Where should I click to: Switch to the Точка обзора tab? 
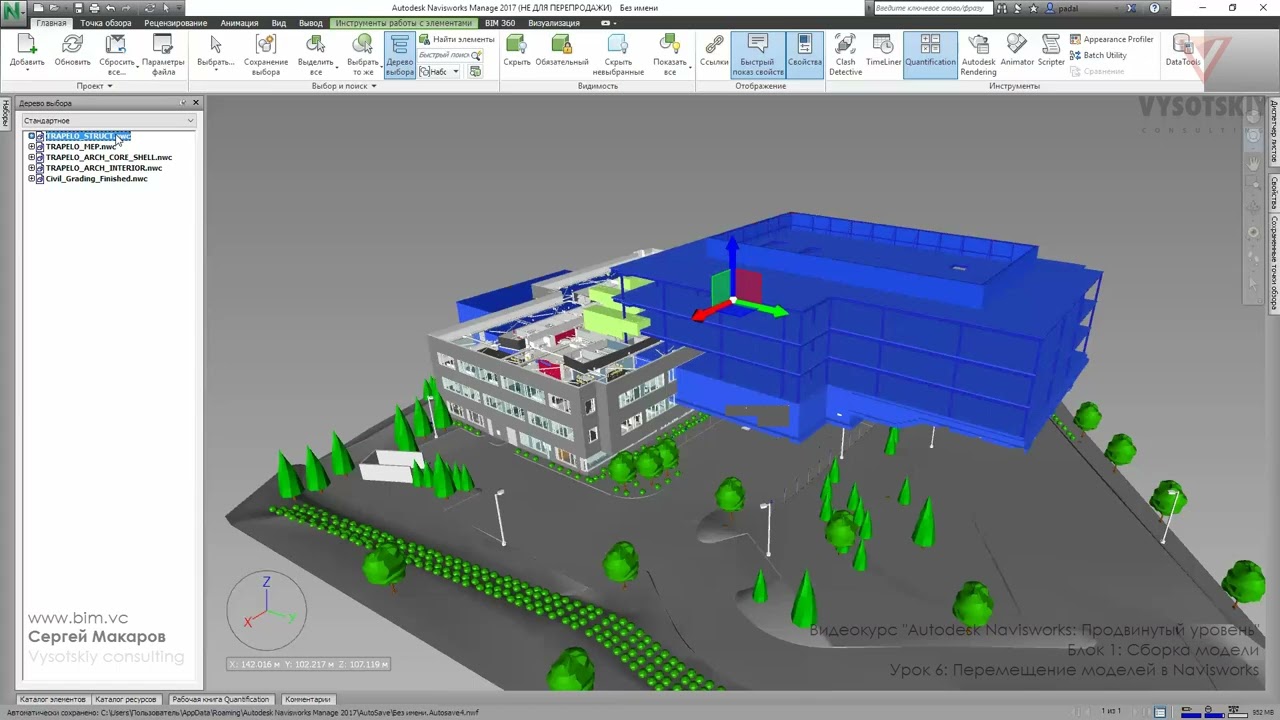coord(105,23)
